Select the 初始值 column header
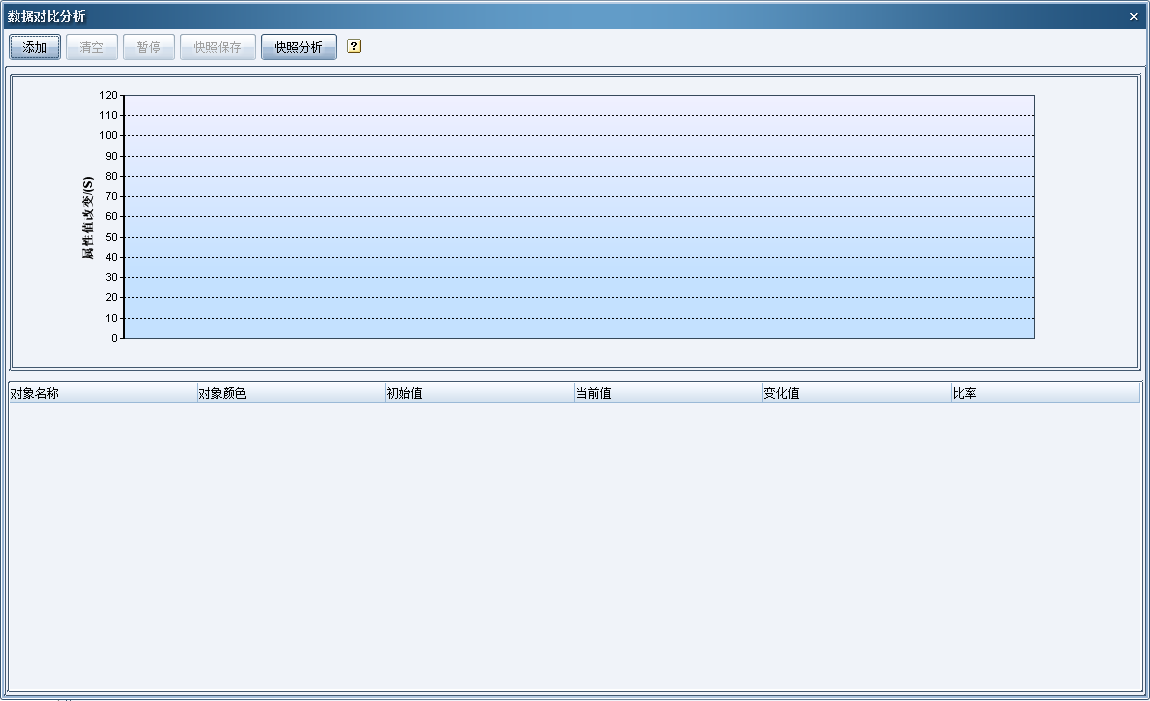 coord(478,393)
